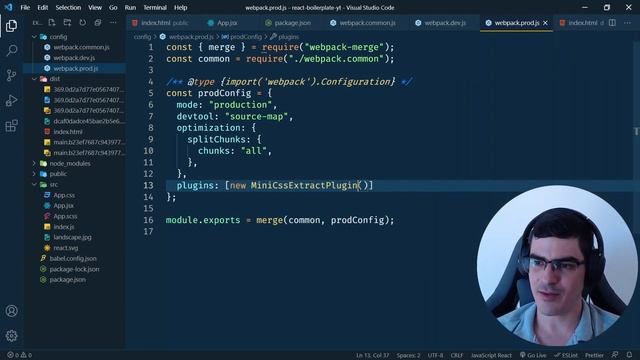
Task: Click Collapse Folders icon in explorer
Action: pos(98,23)
